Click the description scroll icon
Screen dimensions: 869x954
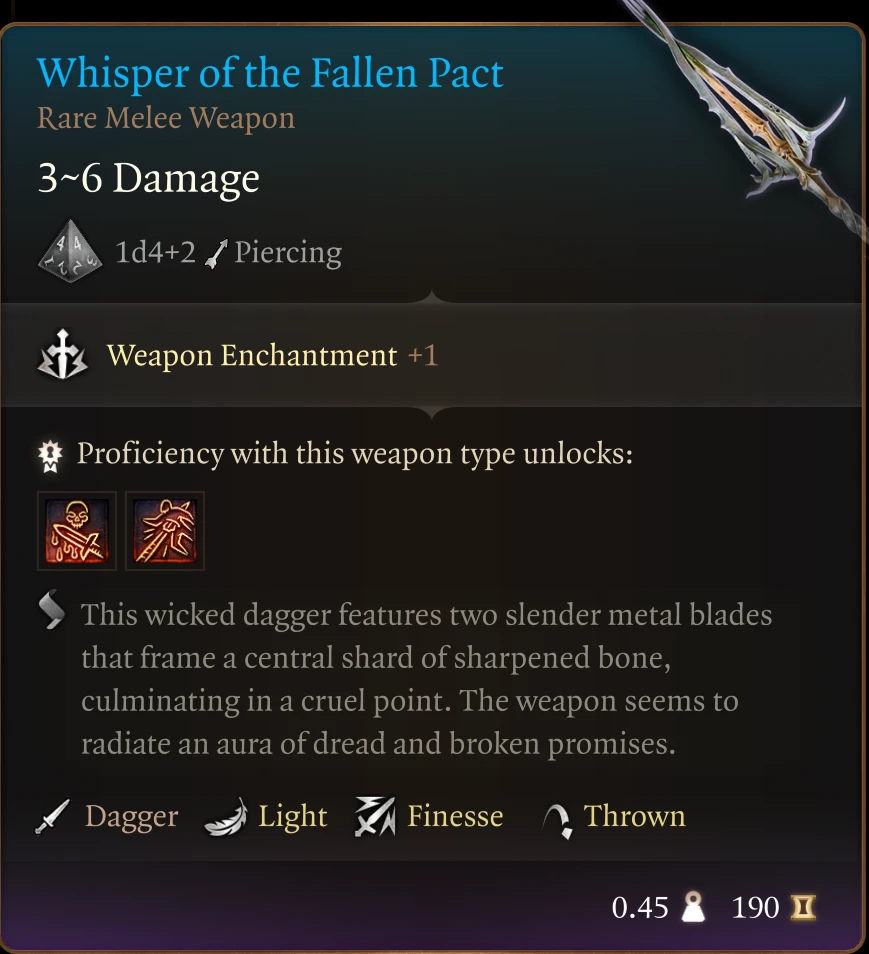point(52,609)
